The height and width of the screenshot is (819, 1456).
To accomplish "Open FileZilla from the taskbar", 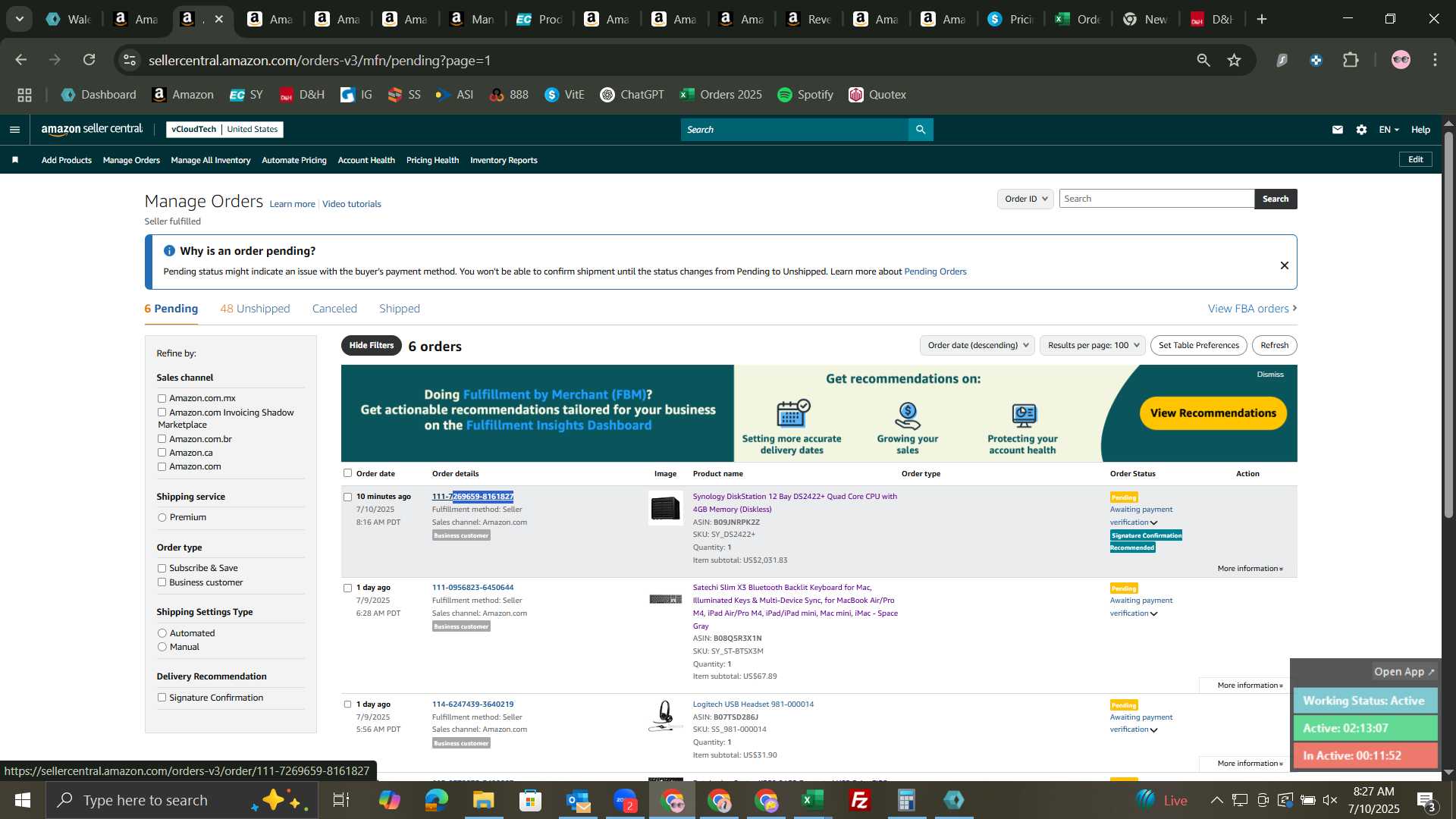I will (x=860, y=800).
